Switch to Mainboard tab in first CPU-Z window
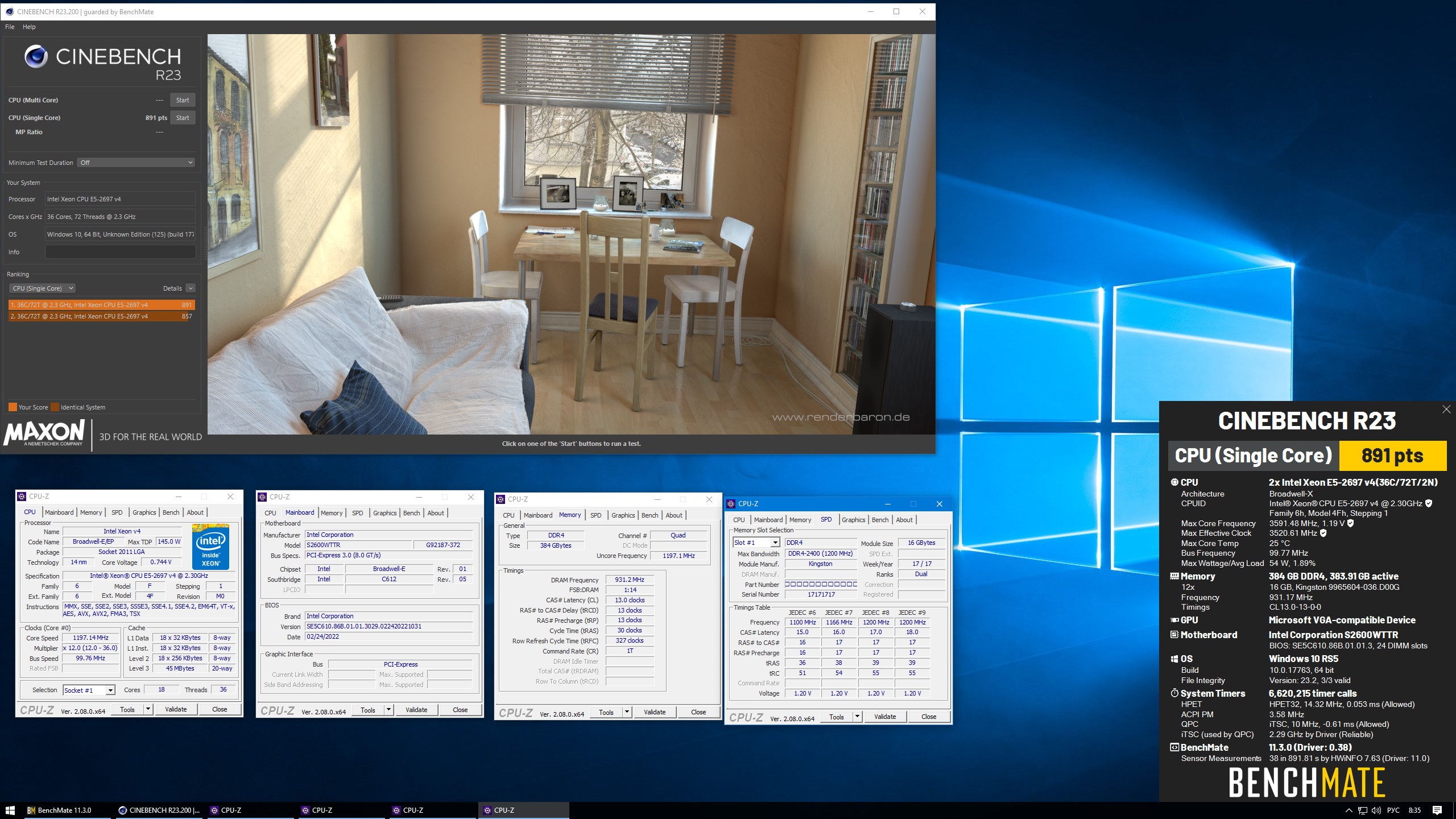 [59, 512]
